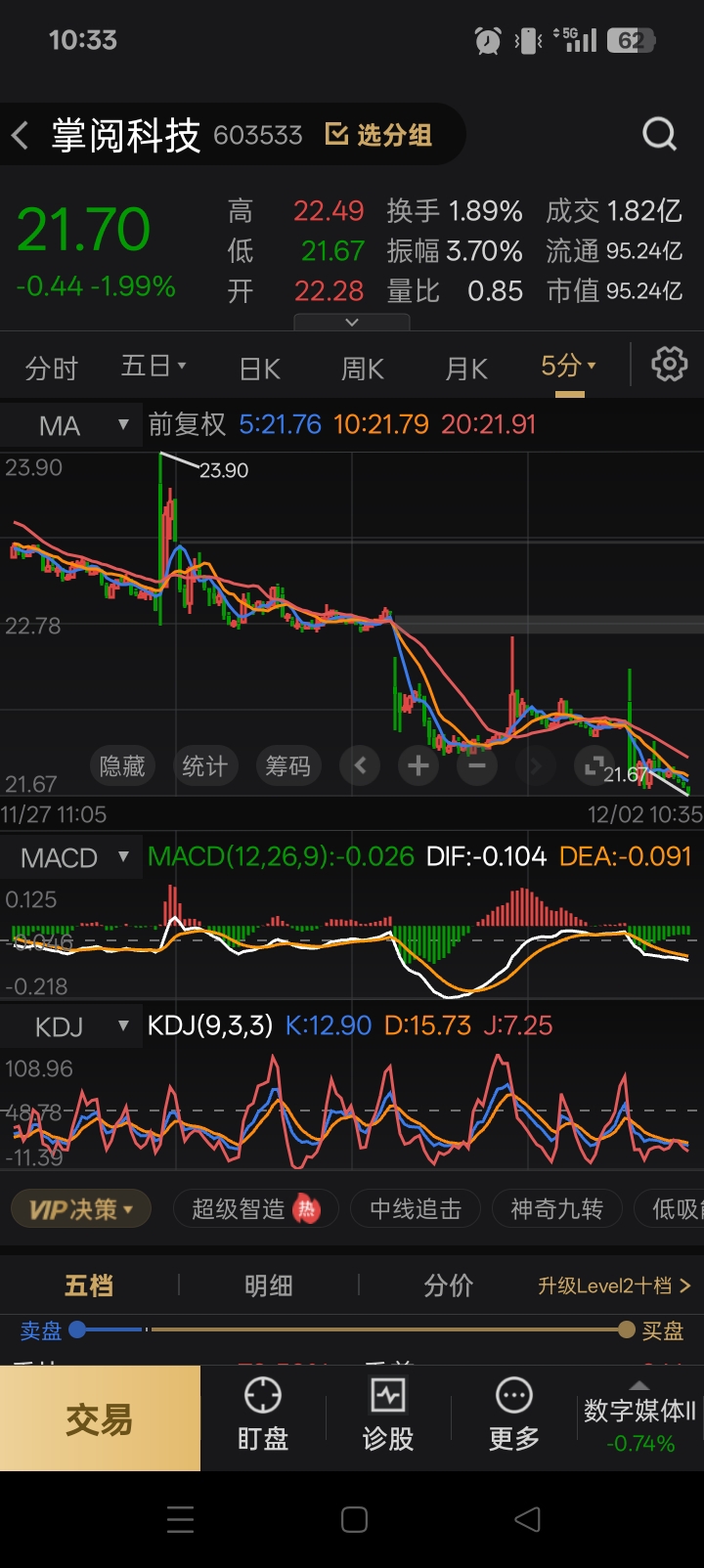Open KDJ indicator dropdown
Image resolution: width=704 pixels, height=1568 pixels.
71,1027
